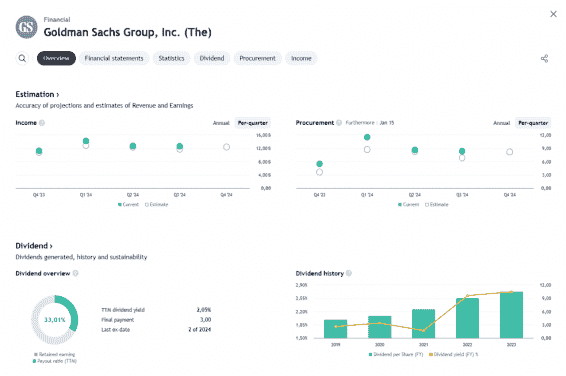Click the Dividend yield (FY) legend swatch
This screenshot has height=376, width=566.
click(x=431, y=354)
